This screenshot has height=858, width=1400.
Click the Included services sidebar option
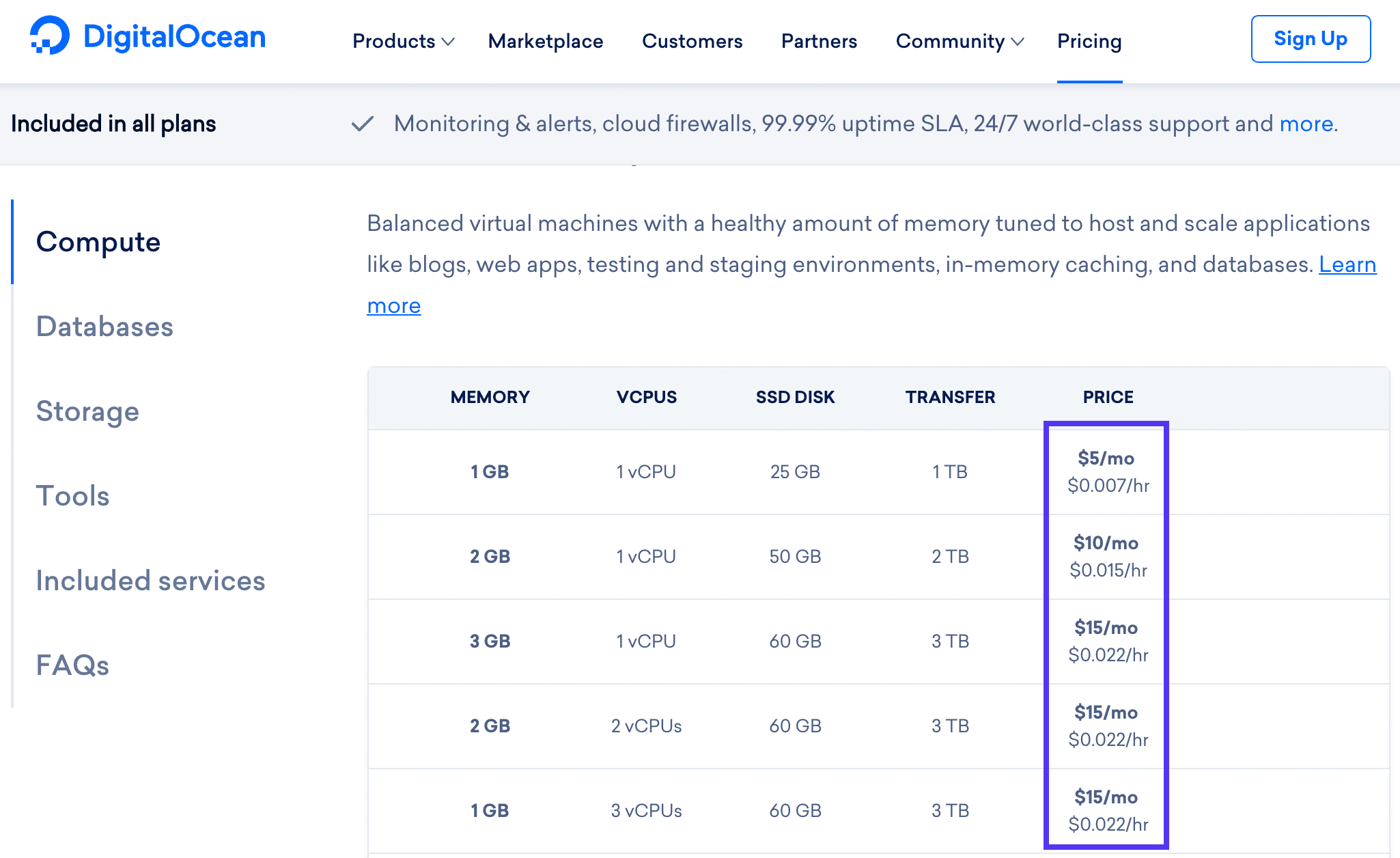click(150, 580)
